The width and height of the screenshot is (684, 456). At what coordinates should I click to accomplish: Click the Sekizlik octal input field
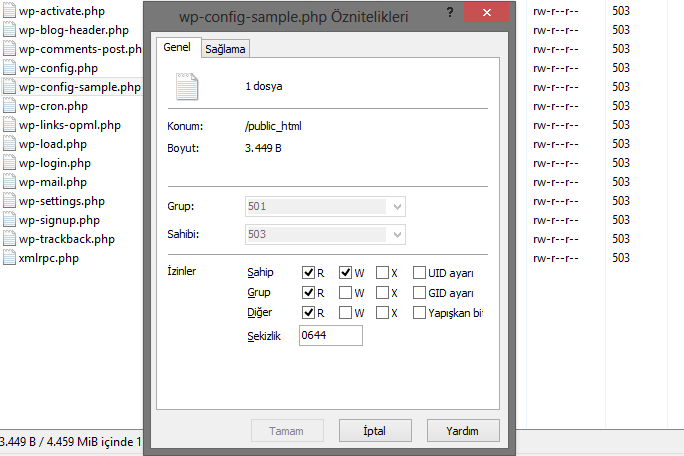(329, 336)
